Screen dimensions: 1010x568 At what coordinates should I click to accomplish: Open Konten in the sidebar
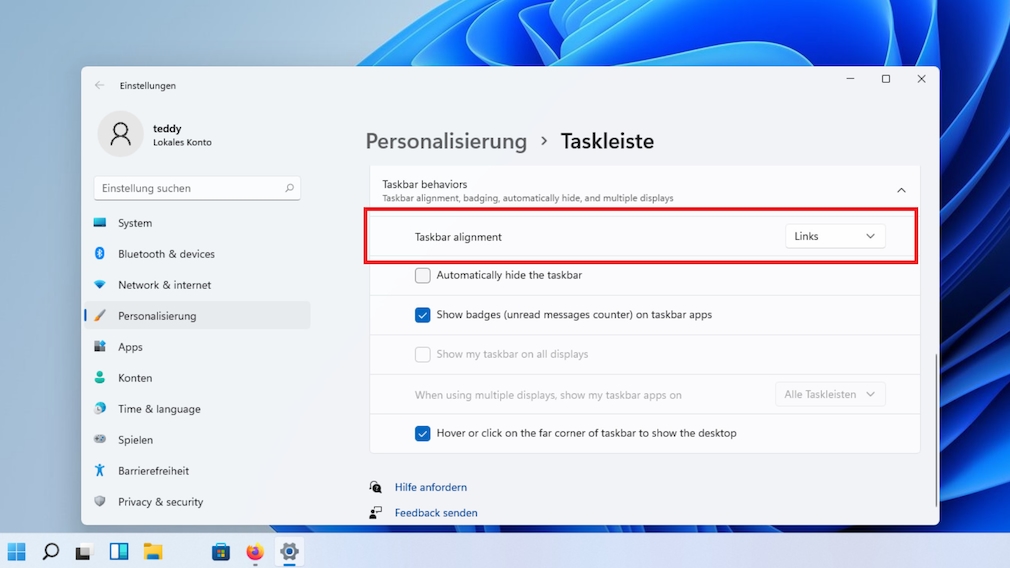197,377
